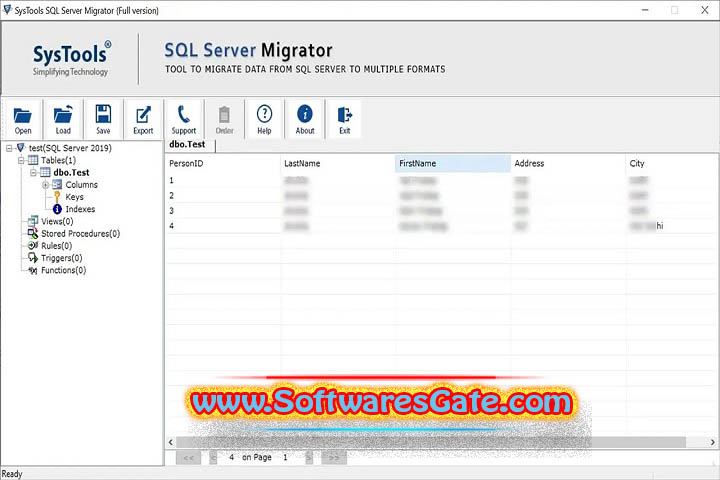This screenshot has height=480, width=720.
Task: Click the Indexes info icon in tree
Action: (x=57, y=209)
